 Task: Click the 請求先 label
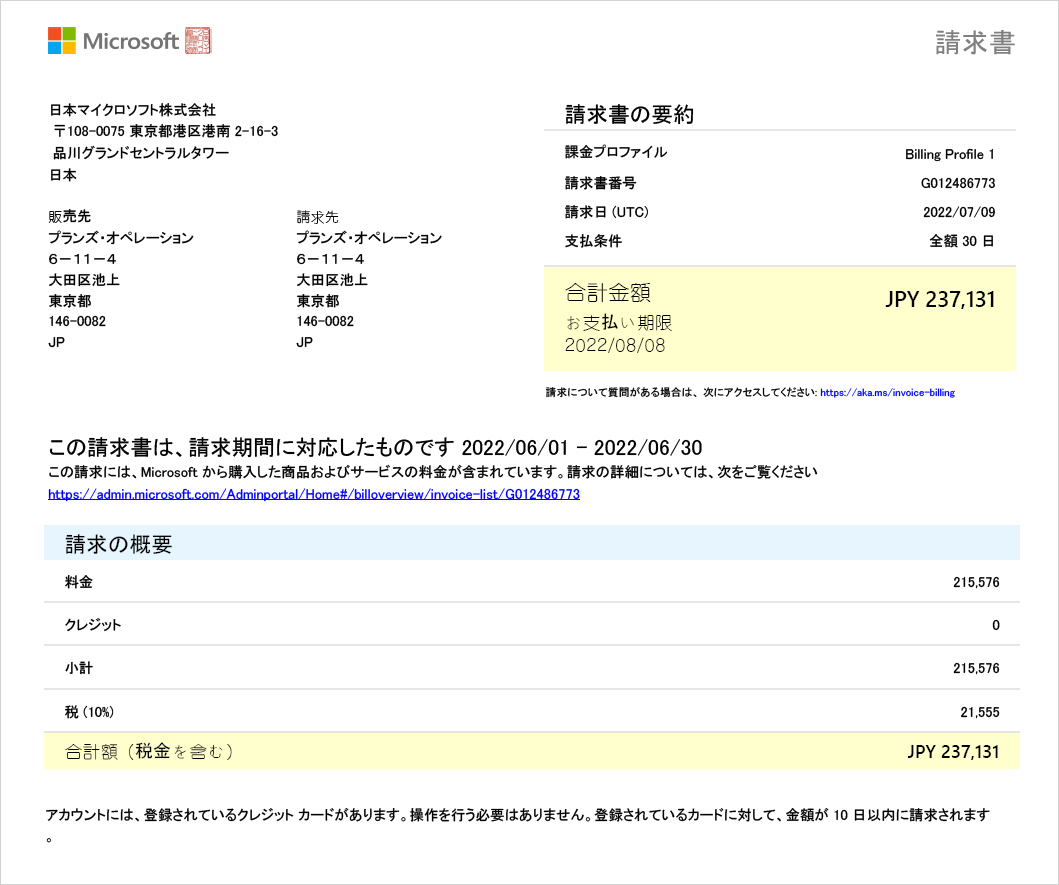(x=317, y=217)
